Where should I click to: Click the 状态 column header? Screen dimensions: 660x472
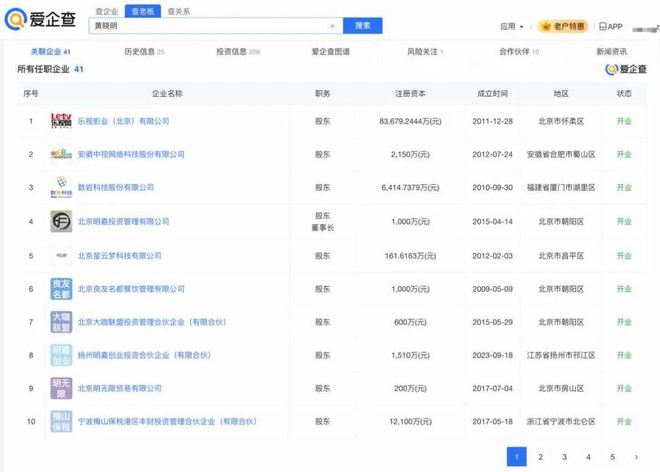click(624, 93)
